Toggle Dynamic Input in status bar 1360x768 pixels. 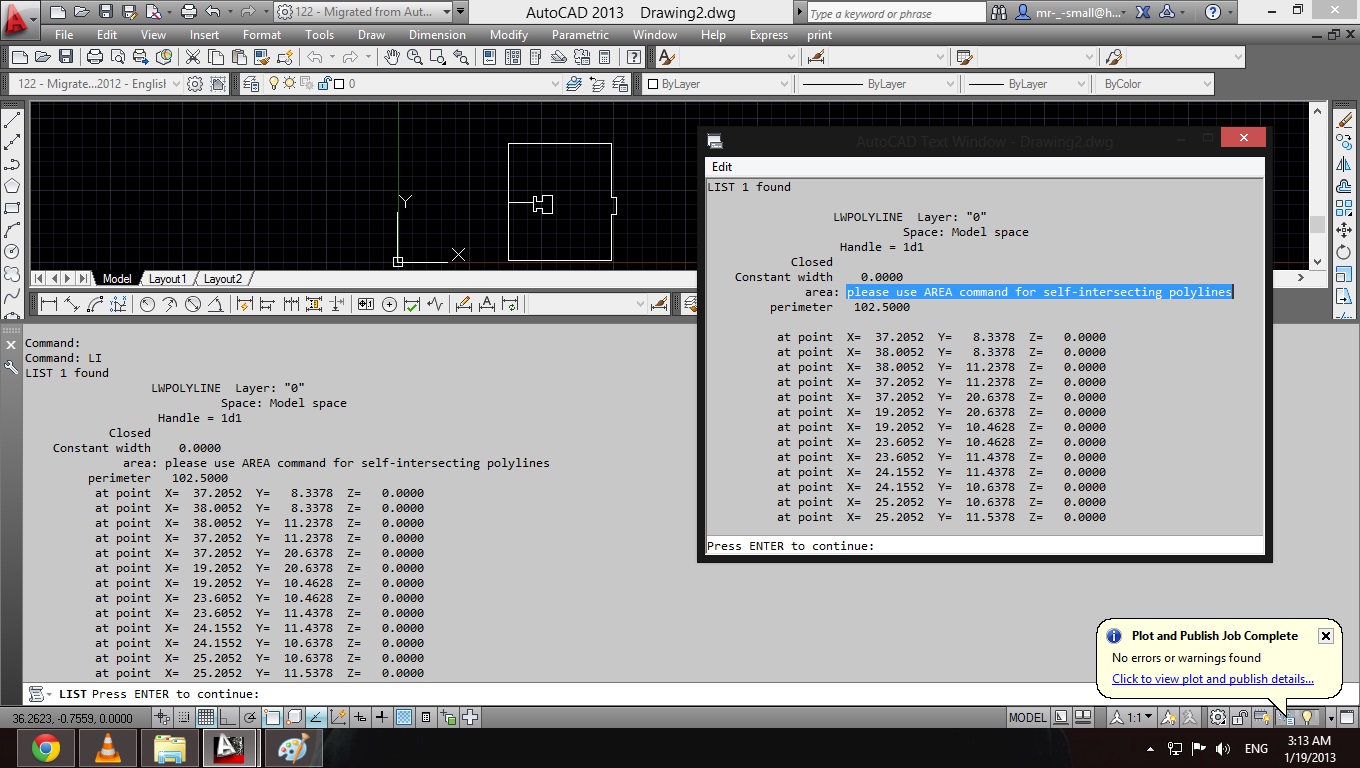[360, 717]
